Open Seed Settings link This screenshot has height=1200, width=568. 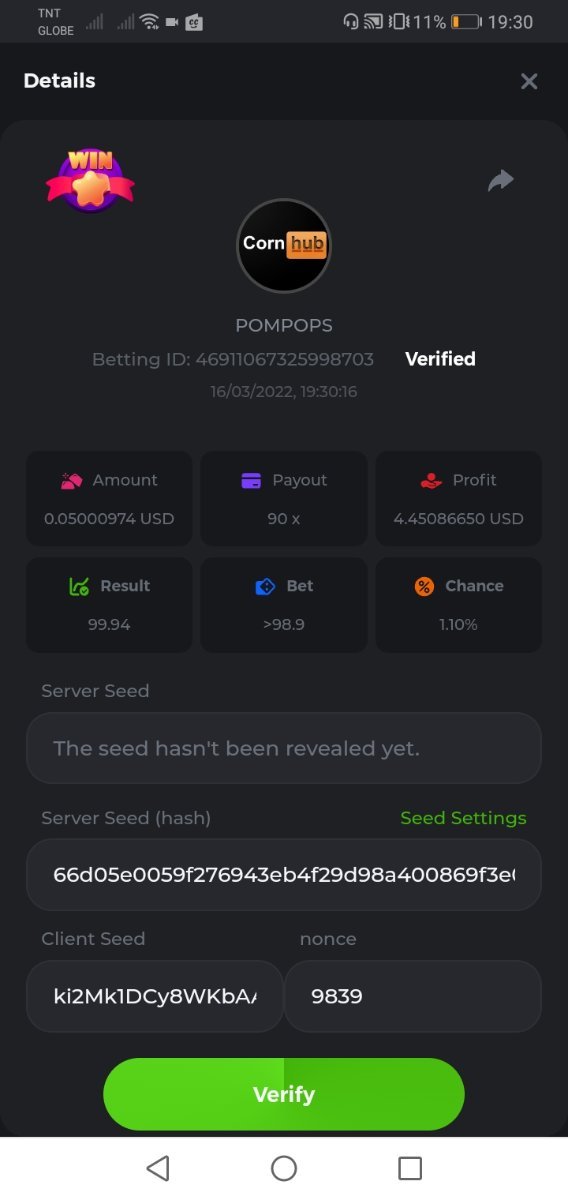pyautogui.click(x=463, y=818)
